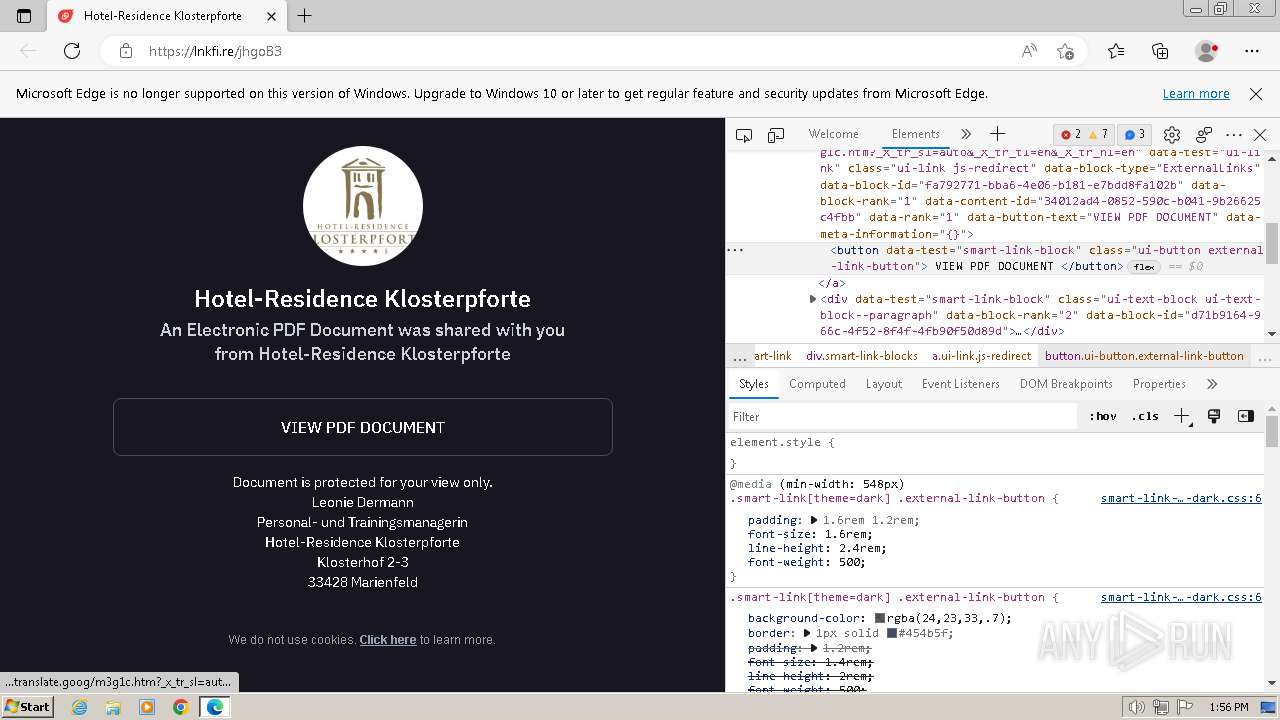Open the Styles pane tab
Viewport: 1280px width, 720px height.
pos(754,384)
